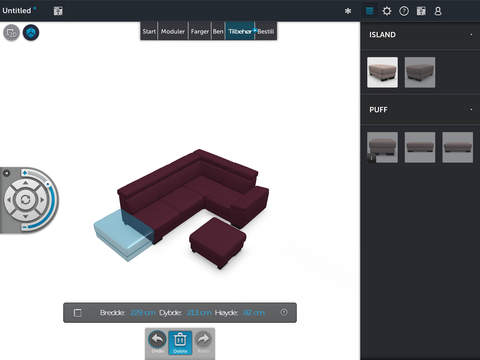Click the Undo arrow button
The height and width of the screenshot is (360, 480).
tap(157, 341)
